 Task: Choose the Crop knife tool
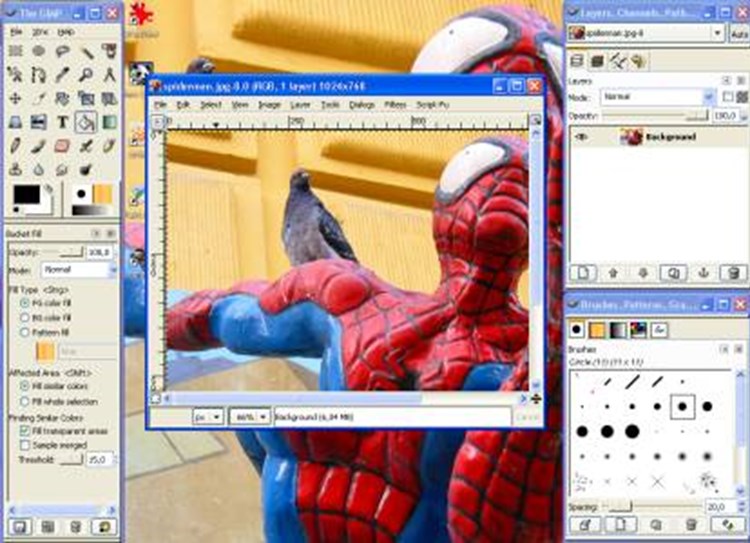coord(39,98)
